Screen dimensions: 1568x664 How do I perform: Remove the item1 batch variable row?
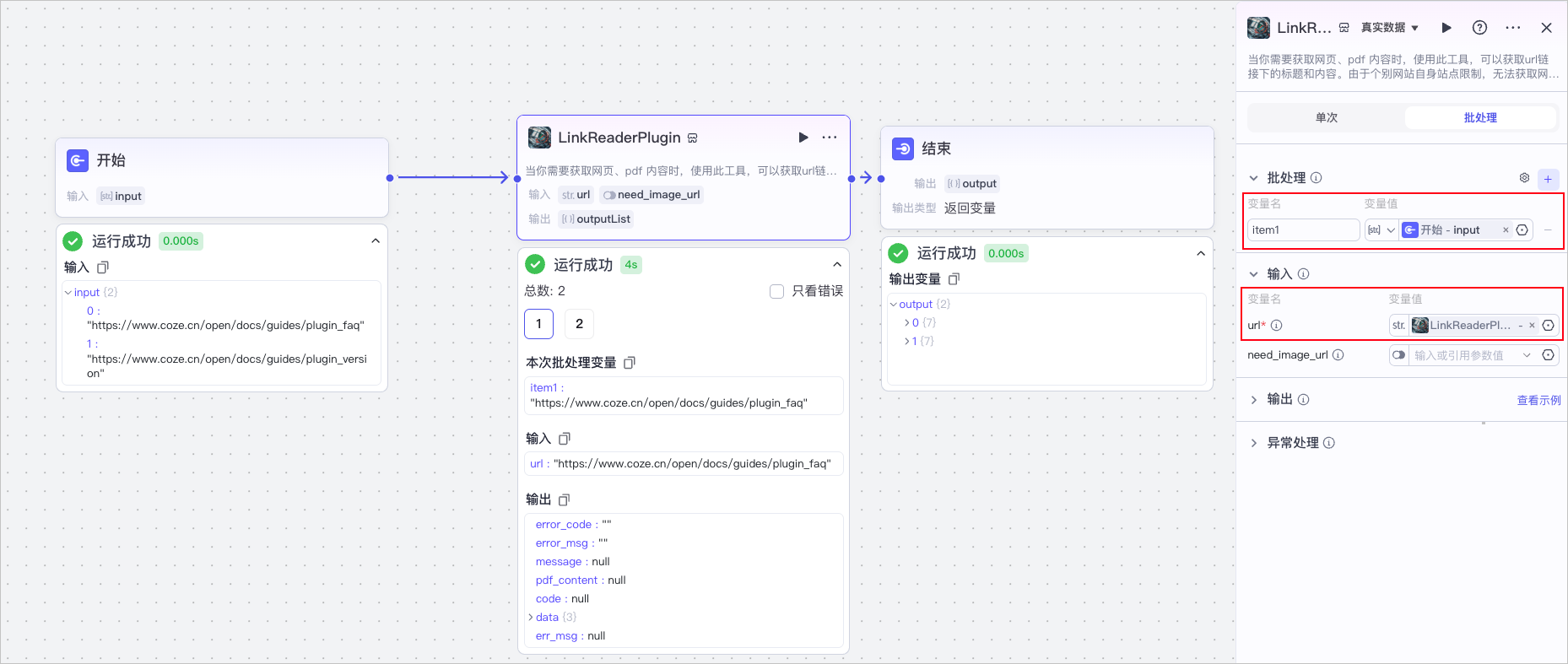(1548, 229)
